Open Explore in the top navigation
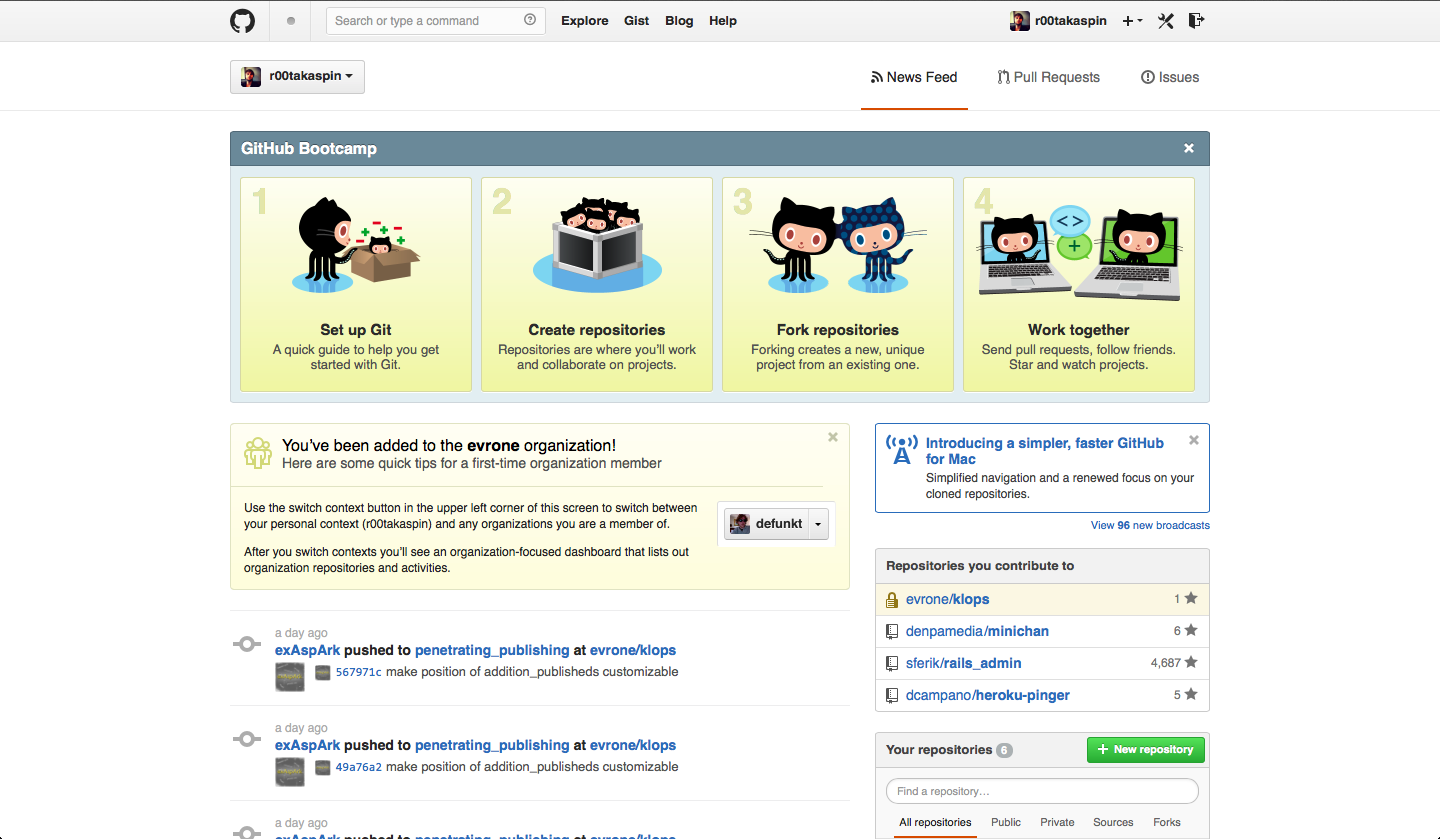Image resolution: width=1440 pixels, height=839 pixels. click(585, 21)
